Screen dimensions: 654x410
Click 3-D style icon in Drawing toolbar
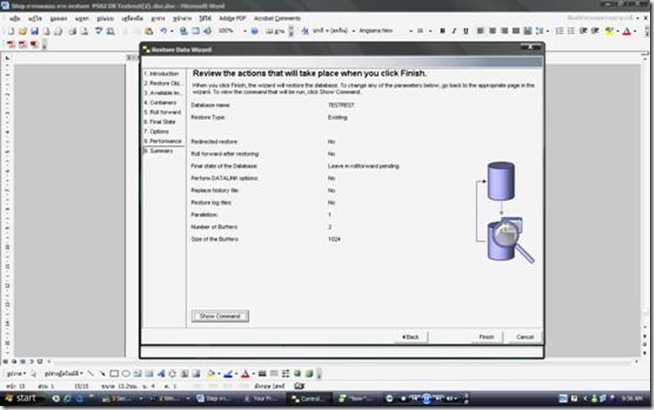(309, 373)
